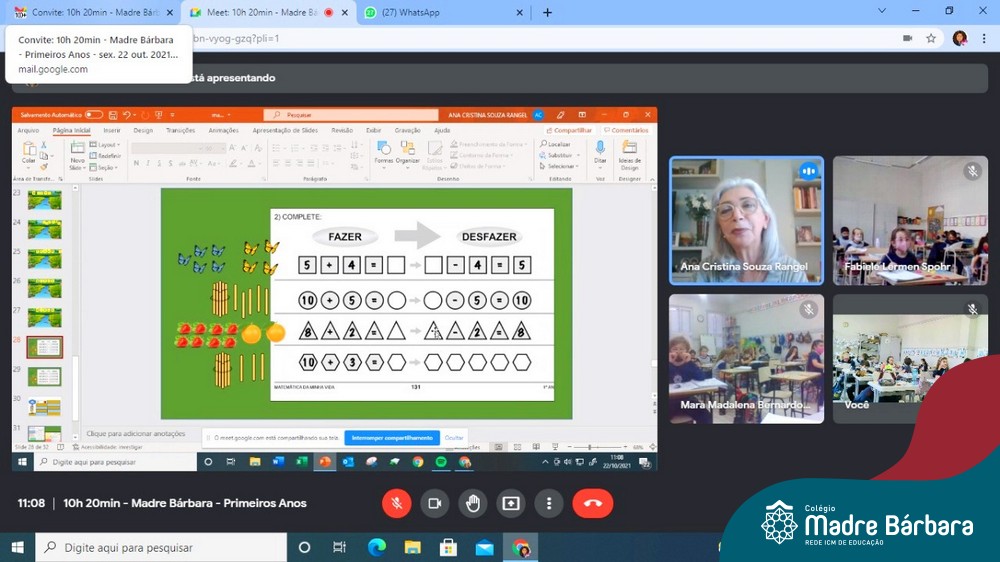Screen dimensions: 1000x562
Task: Open 'Animações' ribbon tab in PowerPoint
Action: tap(223, 130)
